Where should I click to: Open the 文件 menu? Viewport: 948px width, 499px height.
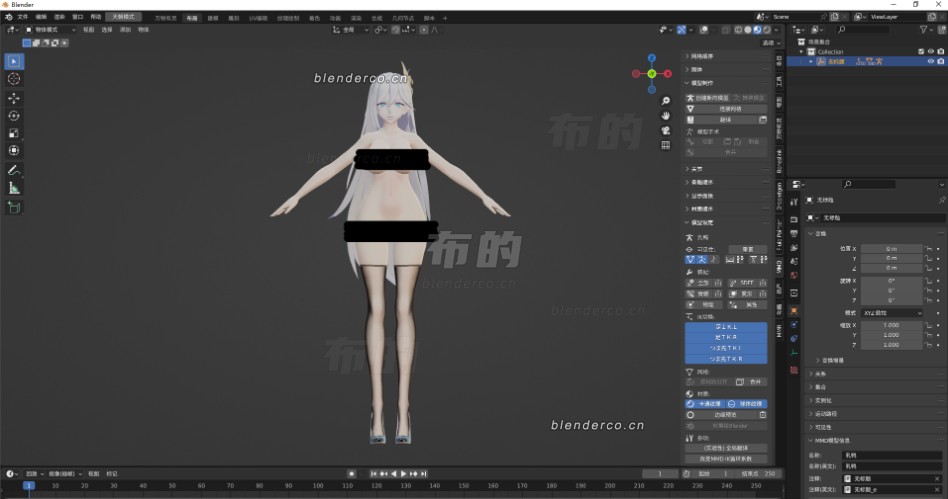coord(23,17)
